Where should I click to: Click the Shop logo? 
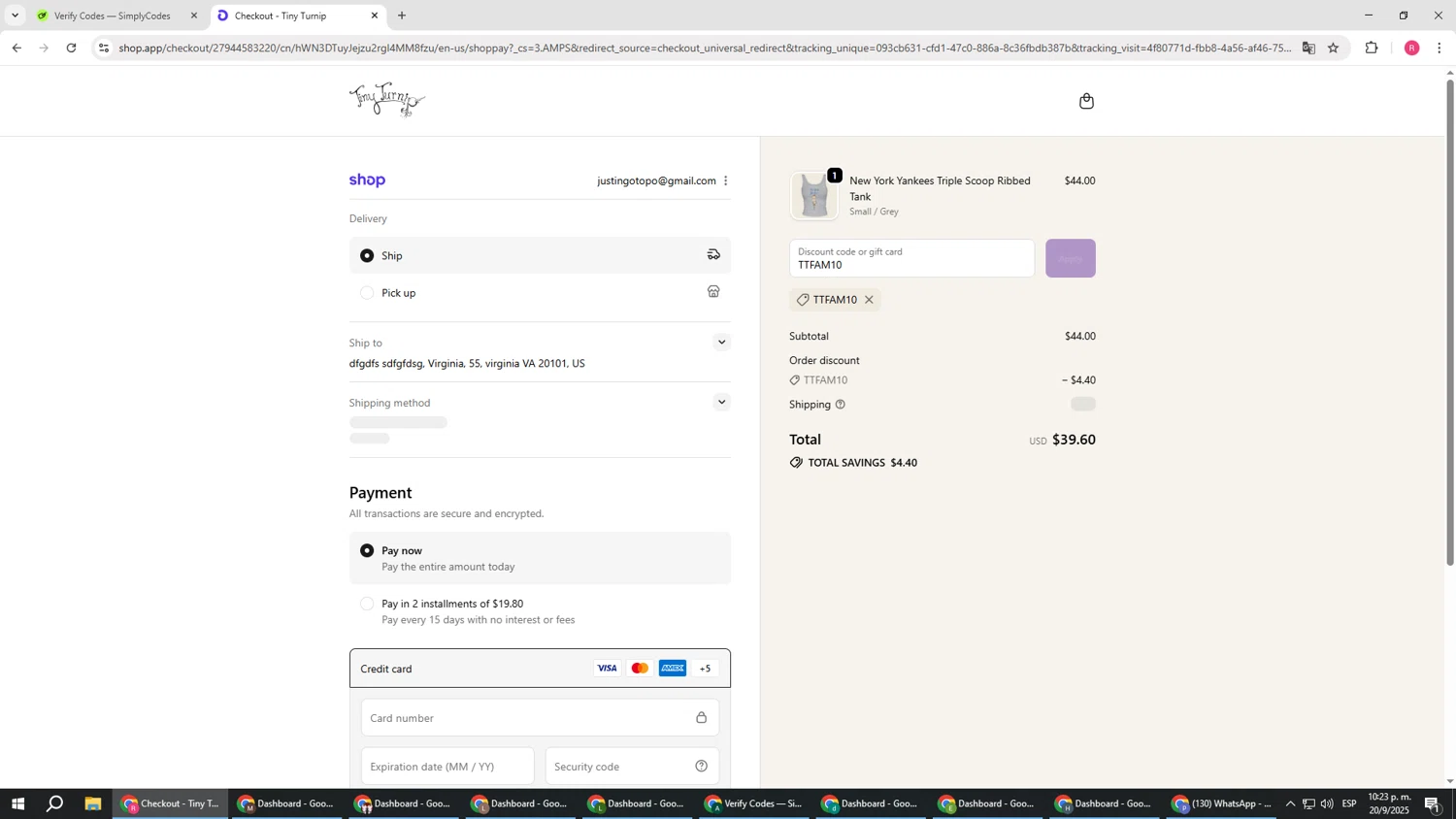pos(367,180)
